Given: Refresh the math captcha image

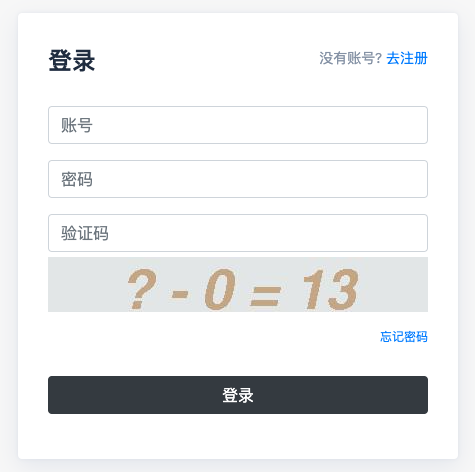Looking at the screenshot, I should click(x=238, y=285).
